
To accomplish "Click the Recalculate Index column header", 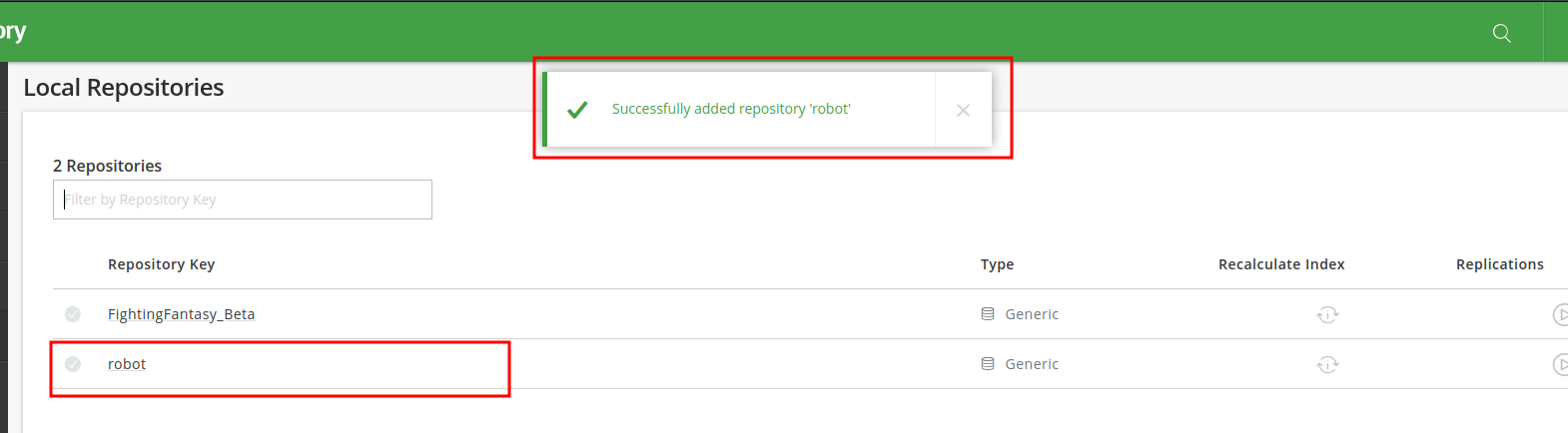I will pos(1281,264).
